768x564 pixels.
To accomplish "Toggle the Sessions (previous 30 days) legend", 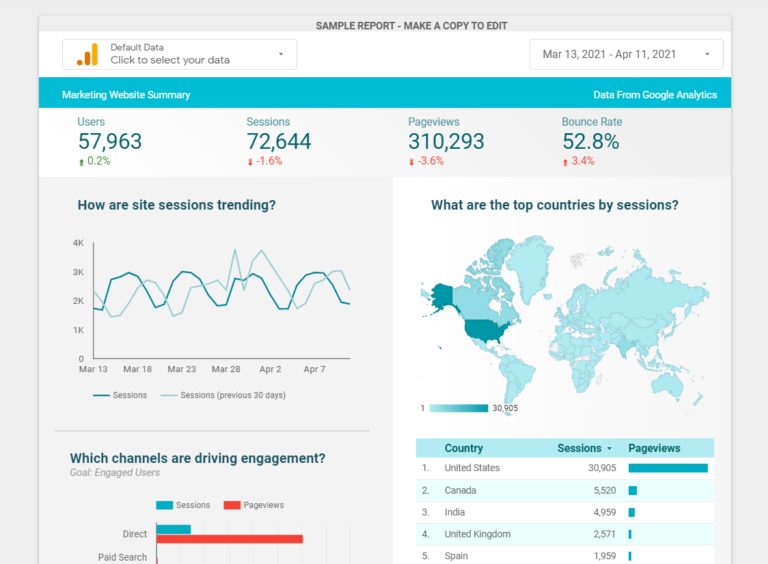I will tap(223, 395).
